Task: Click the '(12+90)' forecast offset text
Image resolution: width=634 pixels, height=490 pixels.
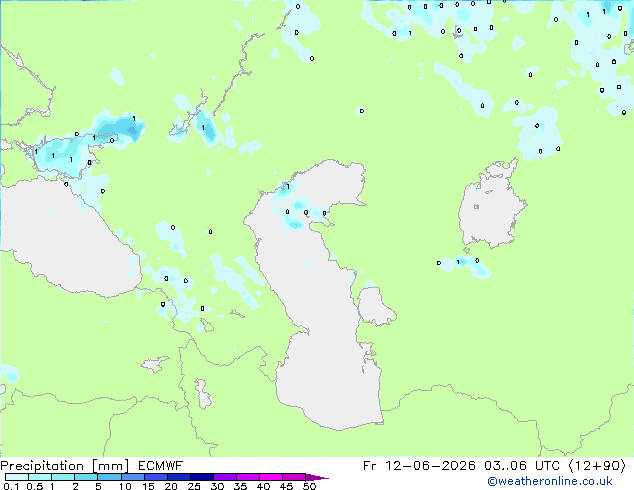Action: click(598, 466)
